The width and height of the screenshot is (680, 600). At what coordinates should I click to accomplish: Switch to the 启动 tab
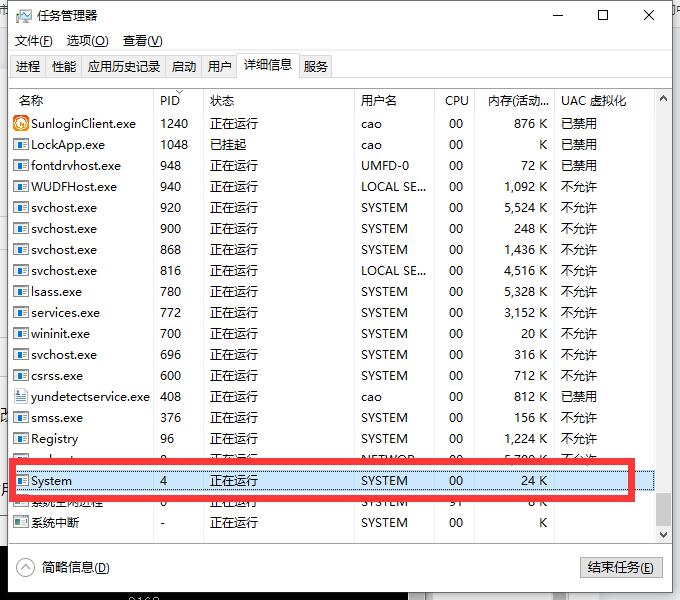[183, 66]
